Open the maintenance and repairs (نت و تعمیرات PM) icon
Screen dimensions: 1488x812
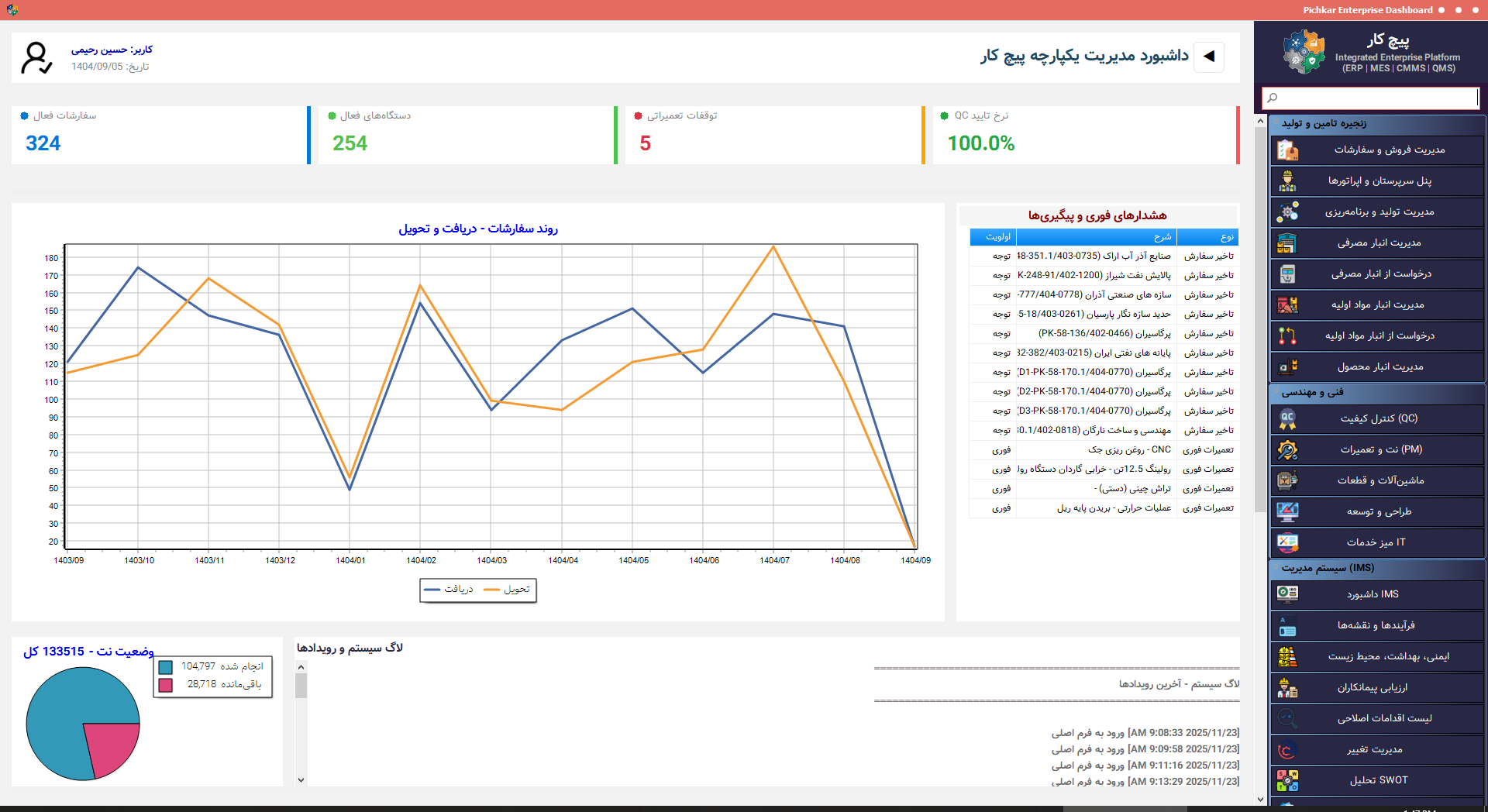coord(1287,449)
